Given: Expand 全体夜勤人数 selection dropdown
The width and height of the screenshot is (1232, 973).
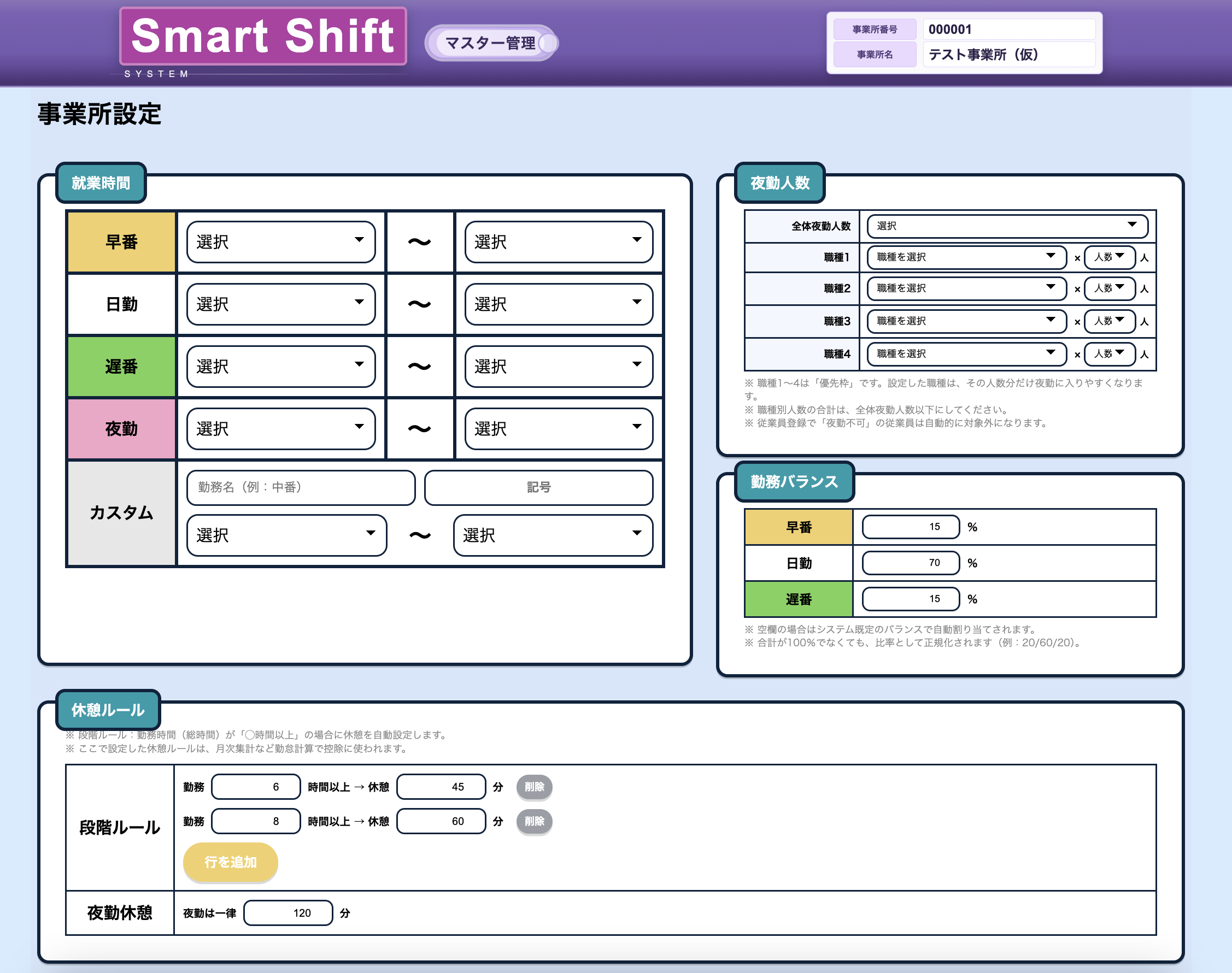Looking at the screenshot, I should [x=1006, y=226].
